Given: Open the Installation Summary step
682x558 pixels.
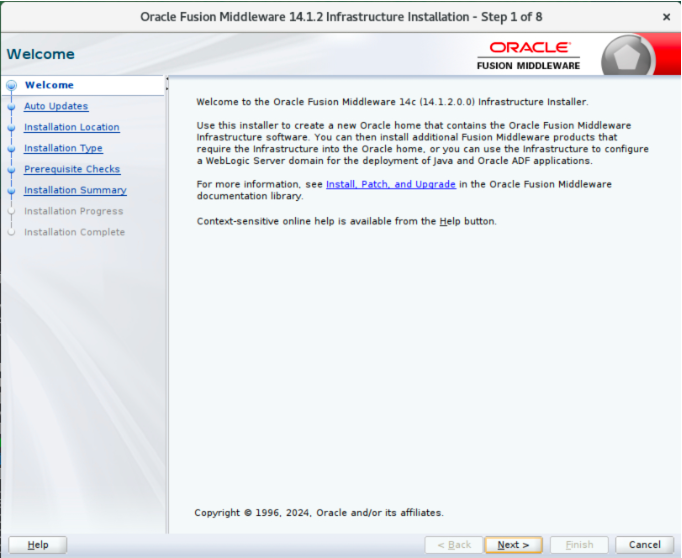Looking at the screenshot, I should pos(75,190).
